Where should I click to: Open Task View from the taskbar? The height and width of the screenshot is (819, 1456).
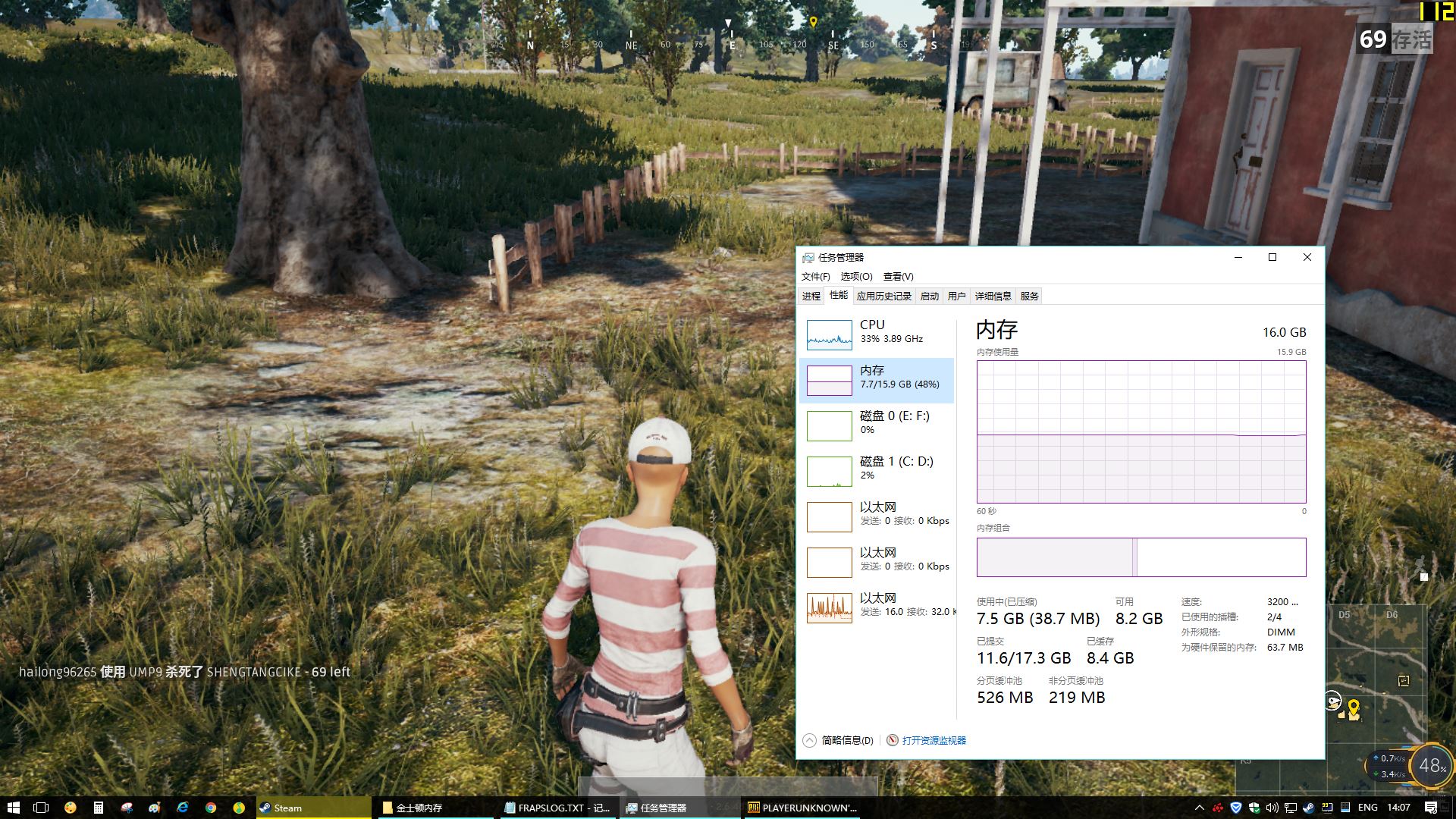coord(41,808)
